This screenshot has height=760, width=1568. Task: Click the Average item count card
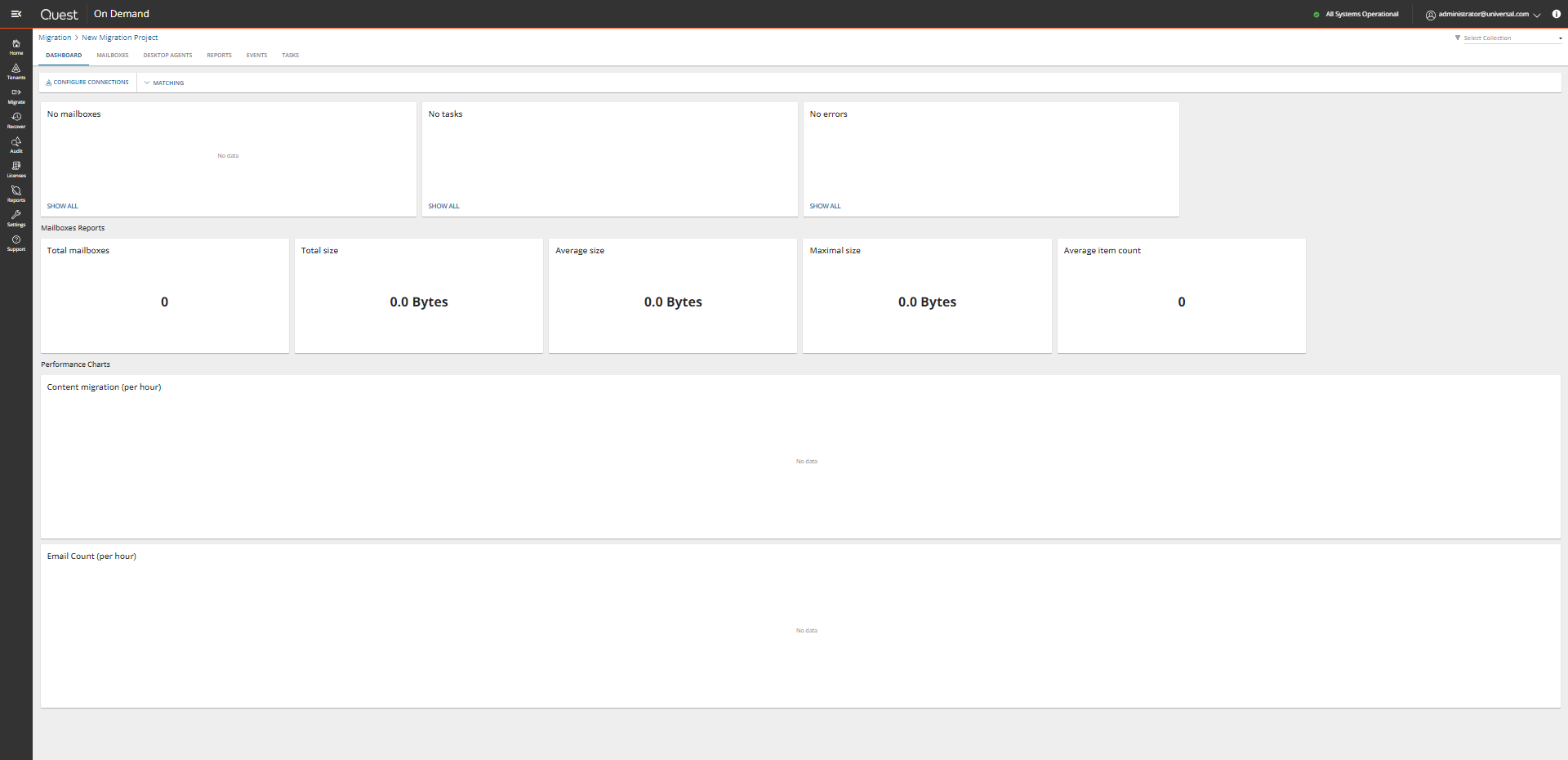[1182, 296]
